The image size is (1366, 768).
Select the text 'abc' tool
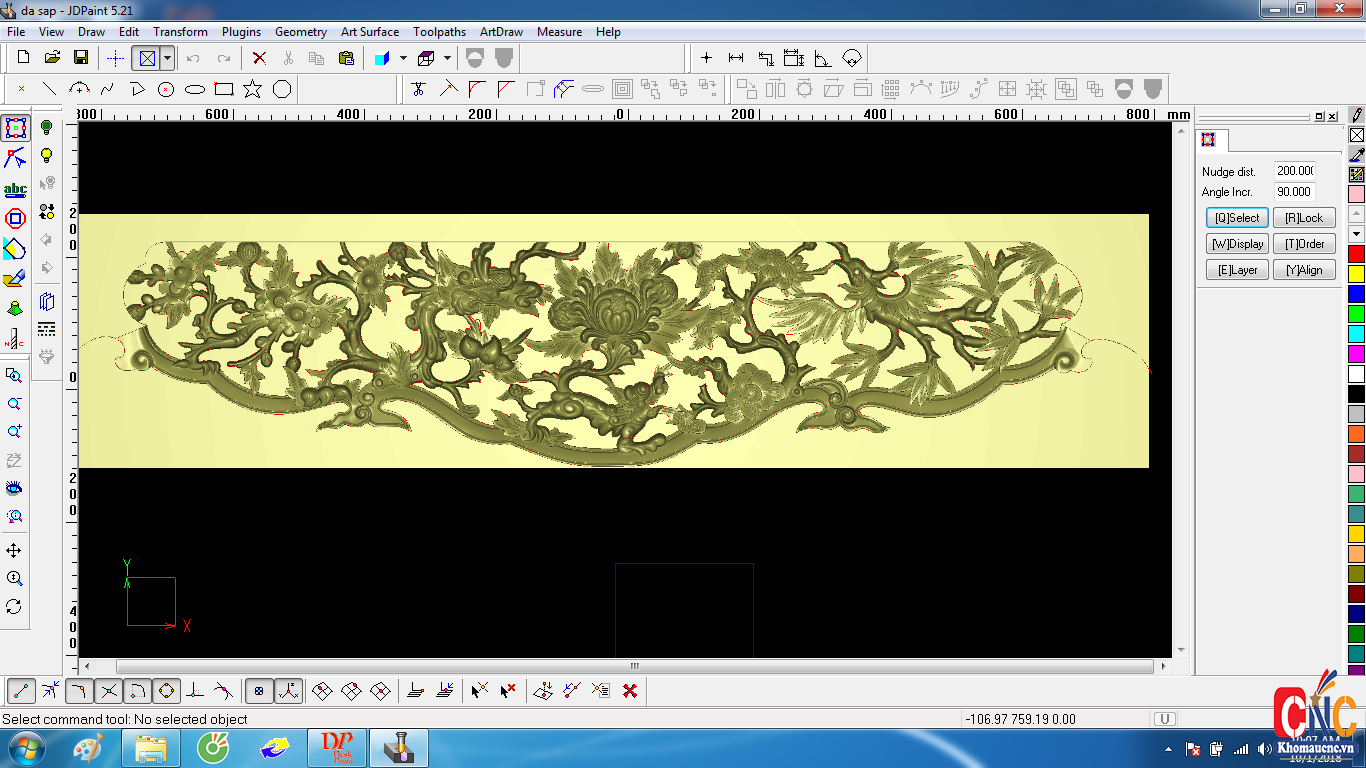pos(15,189)
